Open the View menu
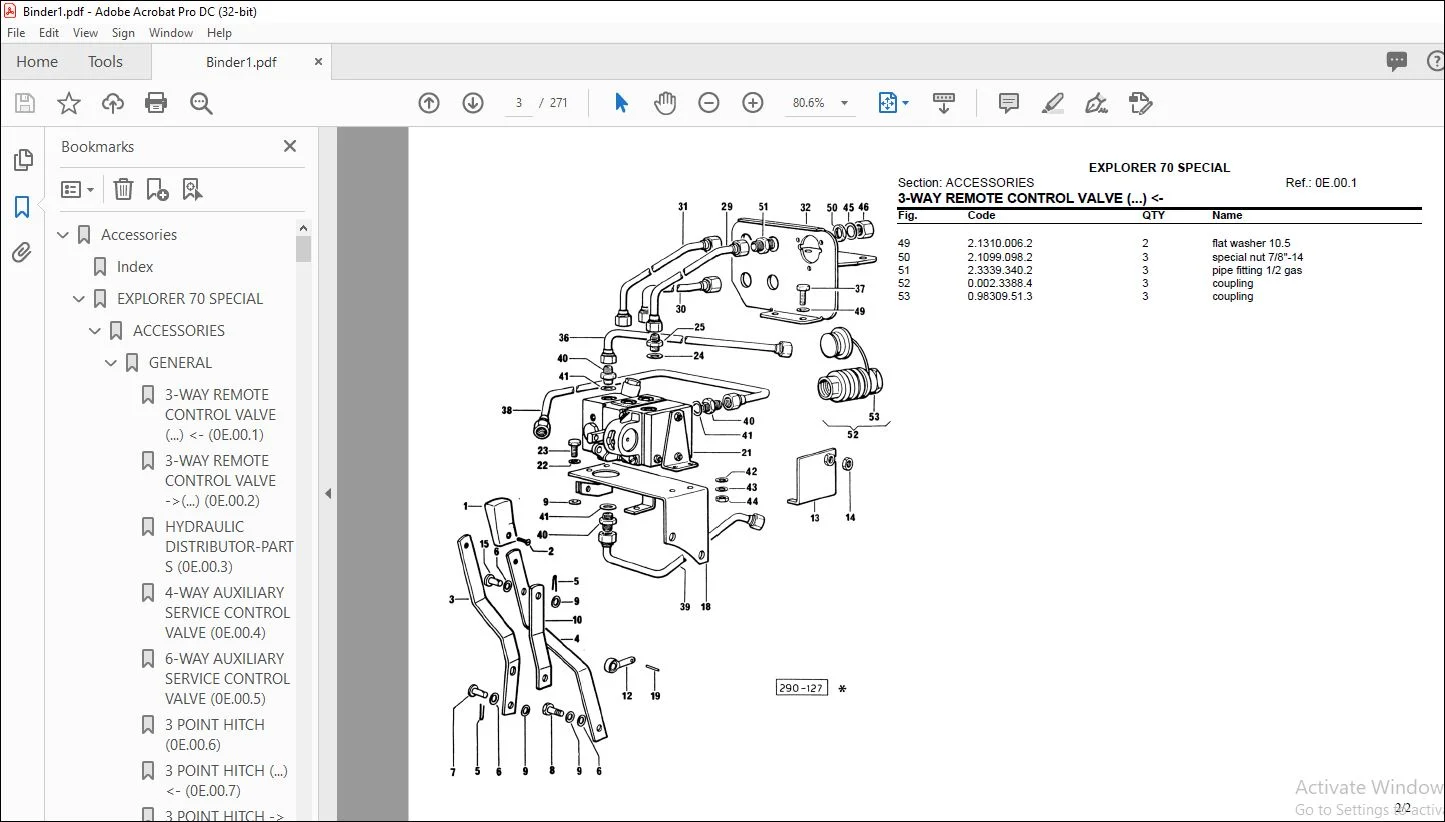1445x822 pixels. coord(86,33)
